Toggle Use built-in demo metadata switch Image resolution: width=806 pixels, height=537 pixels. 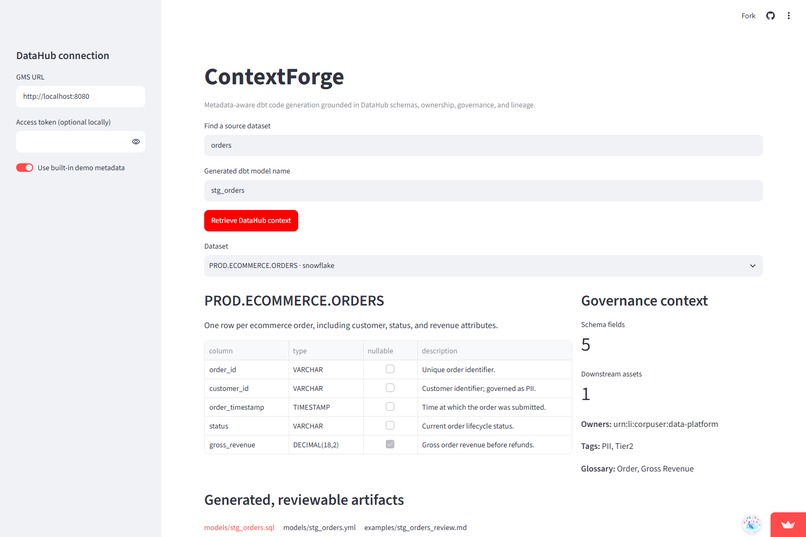click(x=24, y=168)
